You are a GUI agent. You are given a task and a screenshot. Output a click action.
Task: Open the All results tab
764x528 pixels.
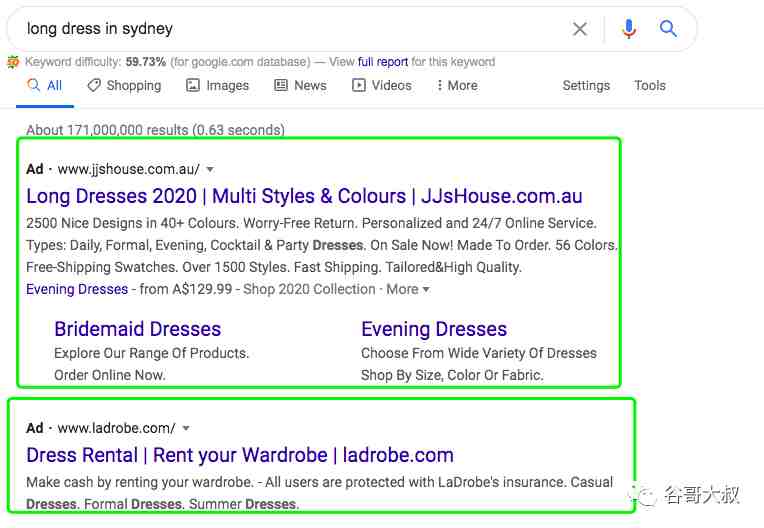[45, 86]
